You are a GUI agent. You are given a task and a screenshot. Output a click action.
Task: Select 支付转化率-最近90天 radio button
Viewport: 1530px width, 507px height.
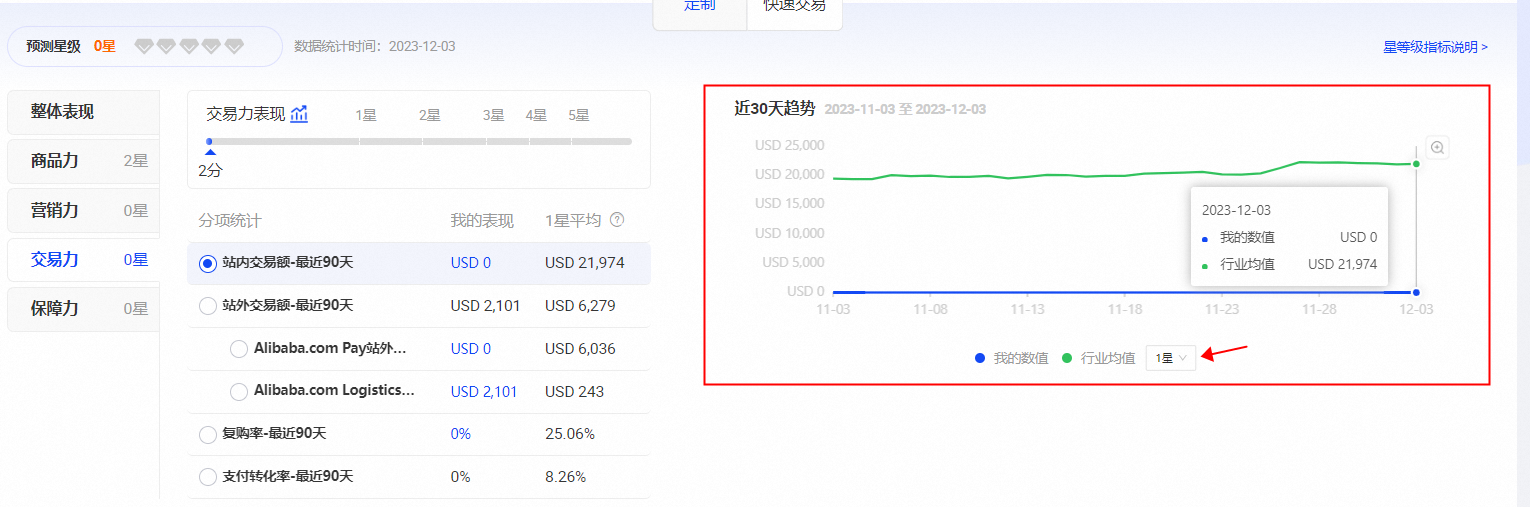(208, 477)
